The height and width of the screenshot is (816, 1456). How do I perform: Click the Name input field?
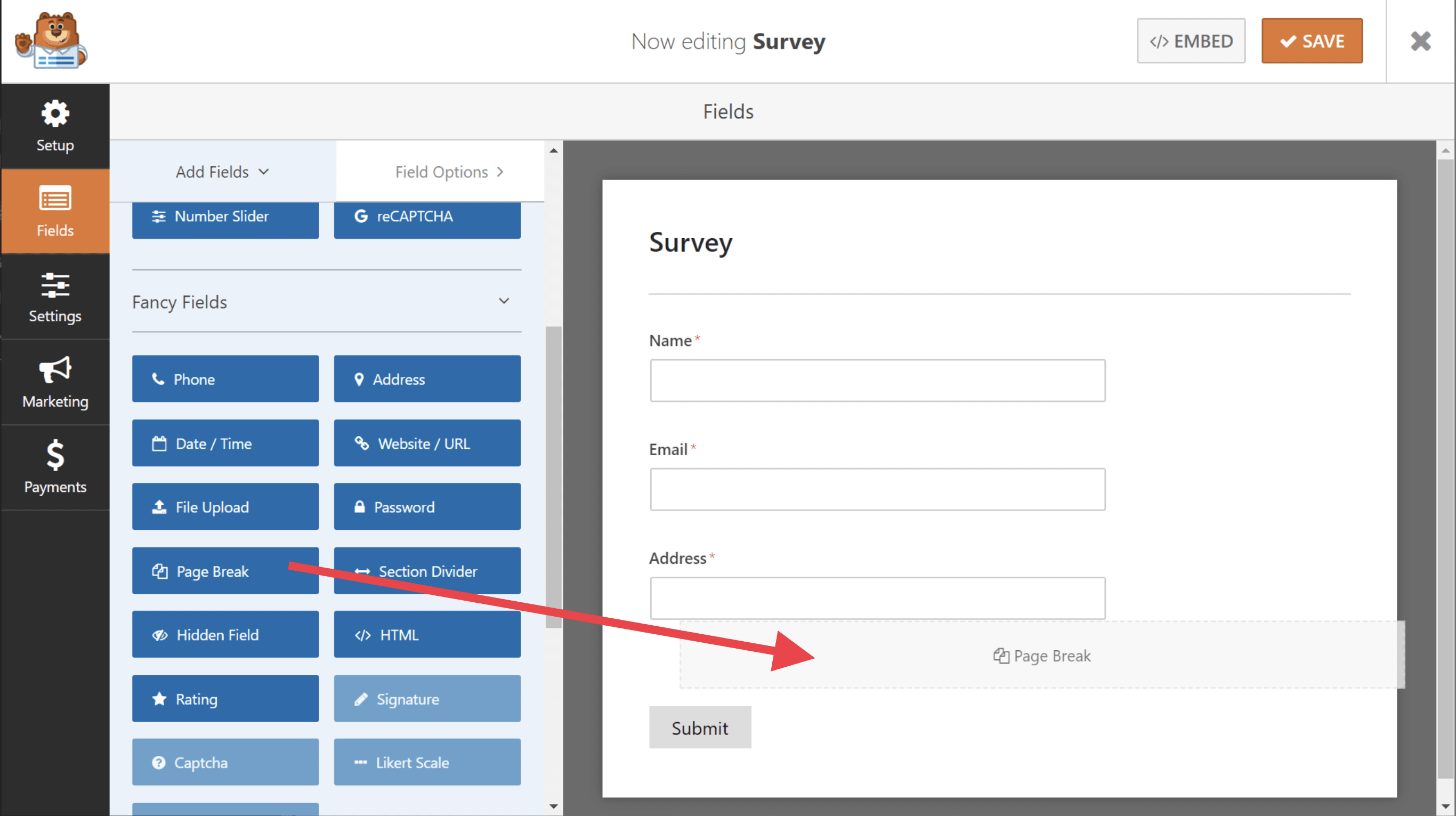pos(877,381)
